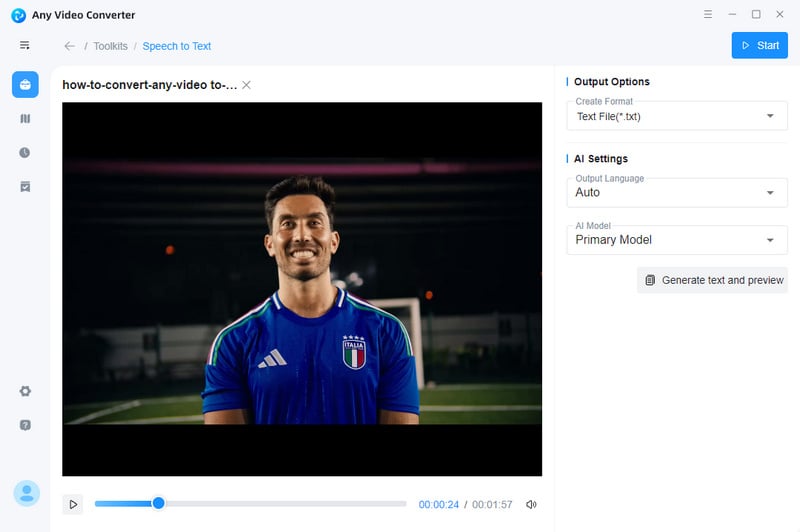Close the loaded video file
The height and width of the screenshot is (532, 800).
pyautogui.click(x=246, y=85)
